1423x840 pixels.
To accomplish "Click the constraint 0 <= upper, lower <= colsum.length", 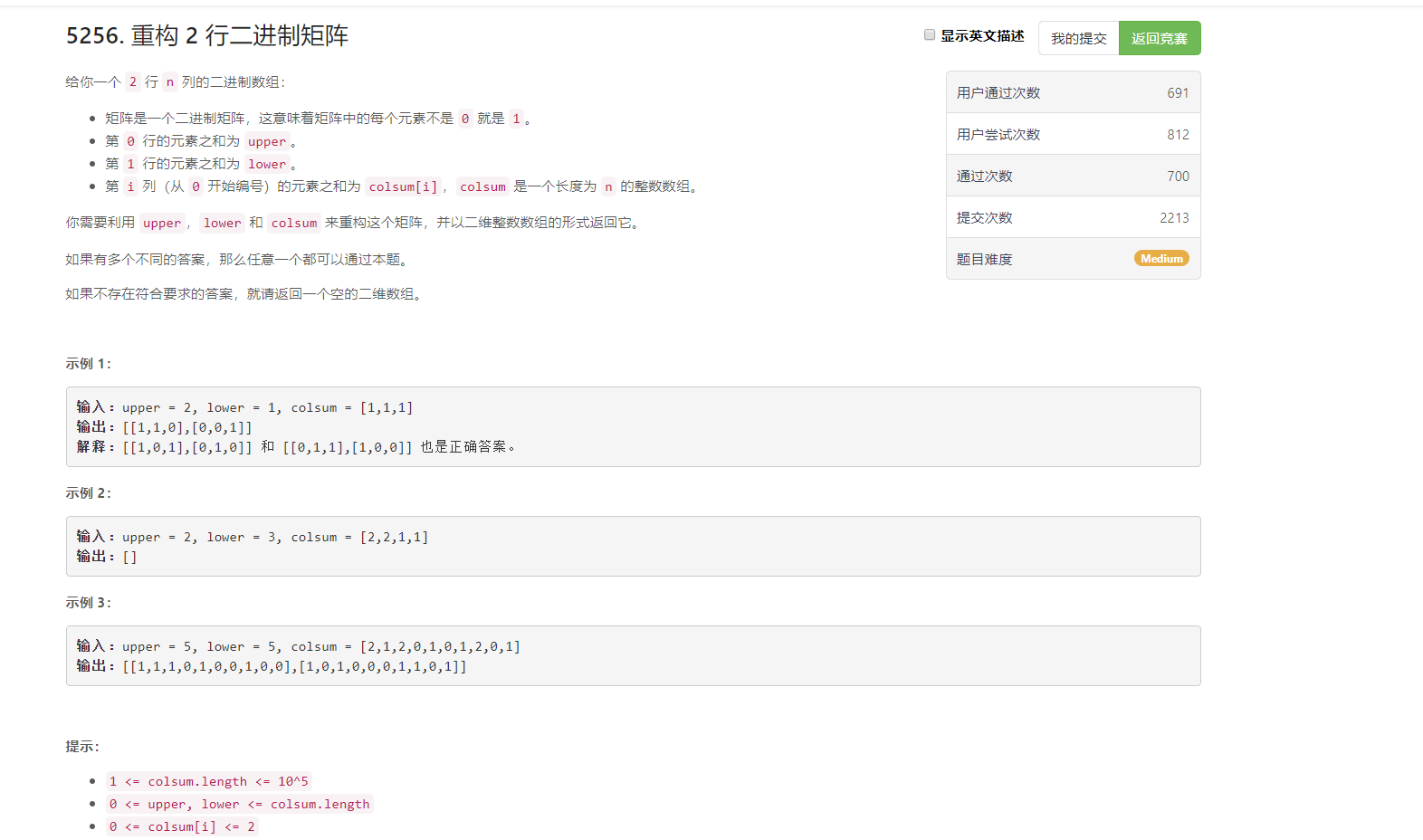I will pyautogui.click(x=240, y=804).
